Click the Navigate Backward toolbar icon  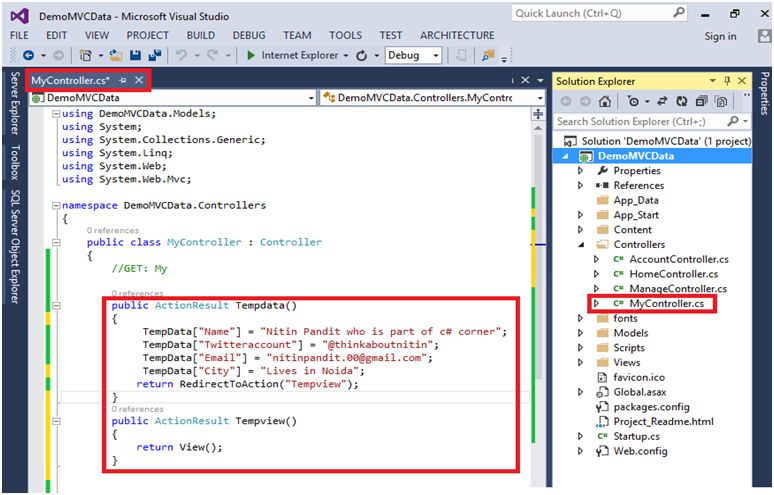point(29,55)
